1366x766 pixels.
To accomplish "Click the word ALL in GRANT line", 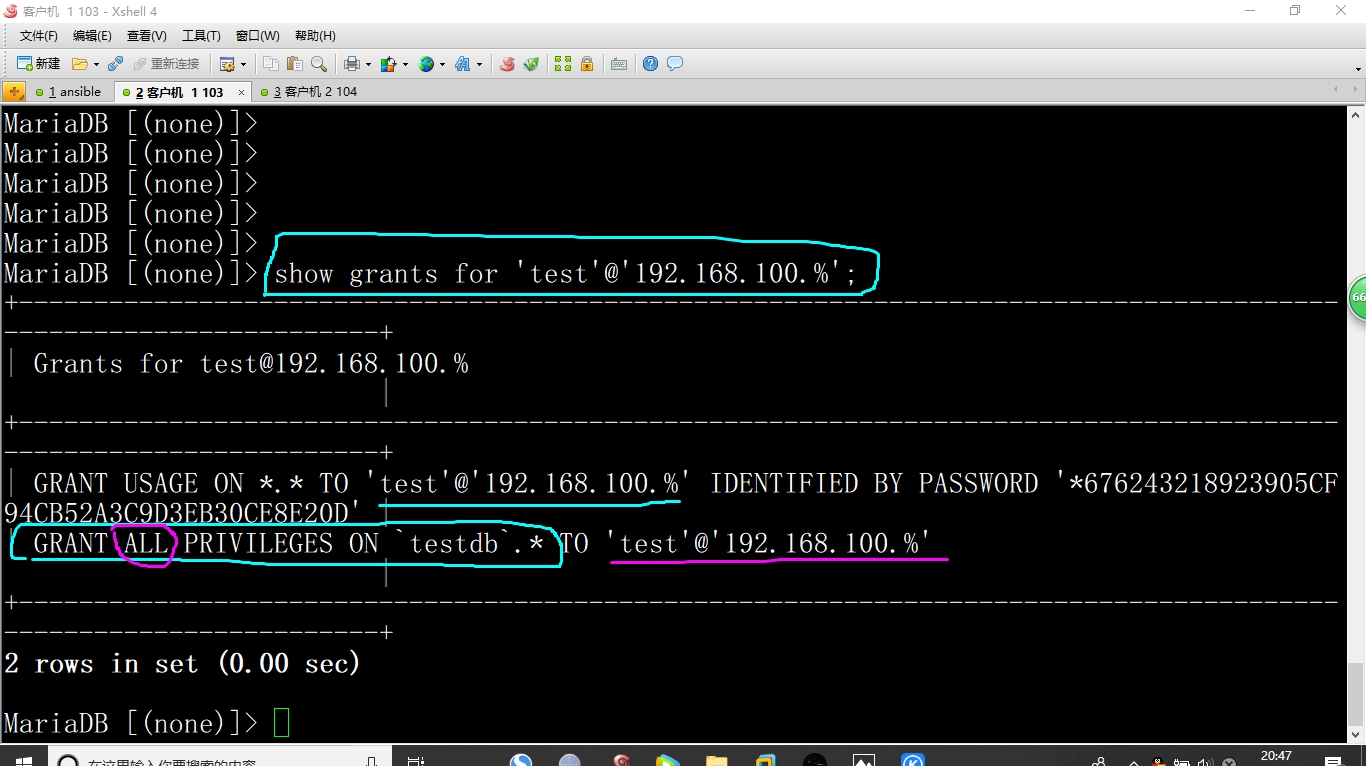I will pyautogui.click(x=146, y=544).
